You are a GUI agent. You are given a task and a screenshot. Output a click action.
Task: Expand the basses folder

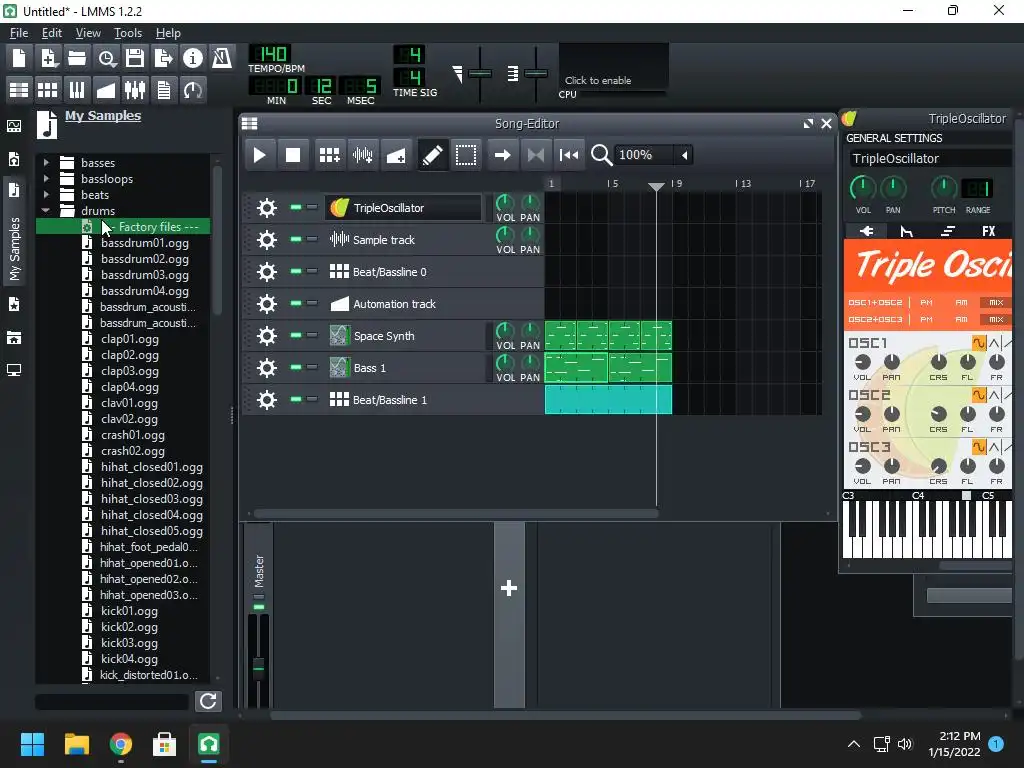click(x=46, y=162)
